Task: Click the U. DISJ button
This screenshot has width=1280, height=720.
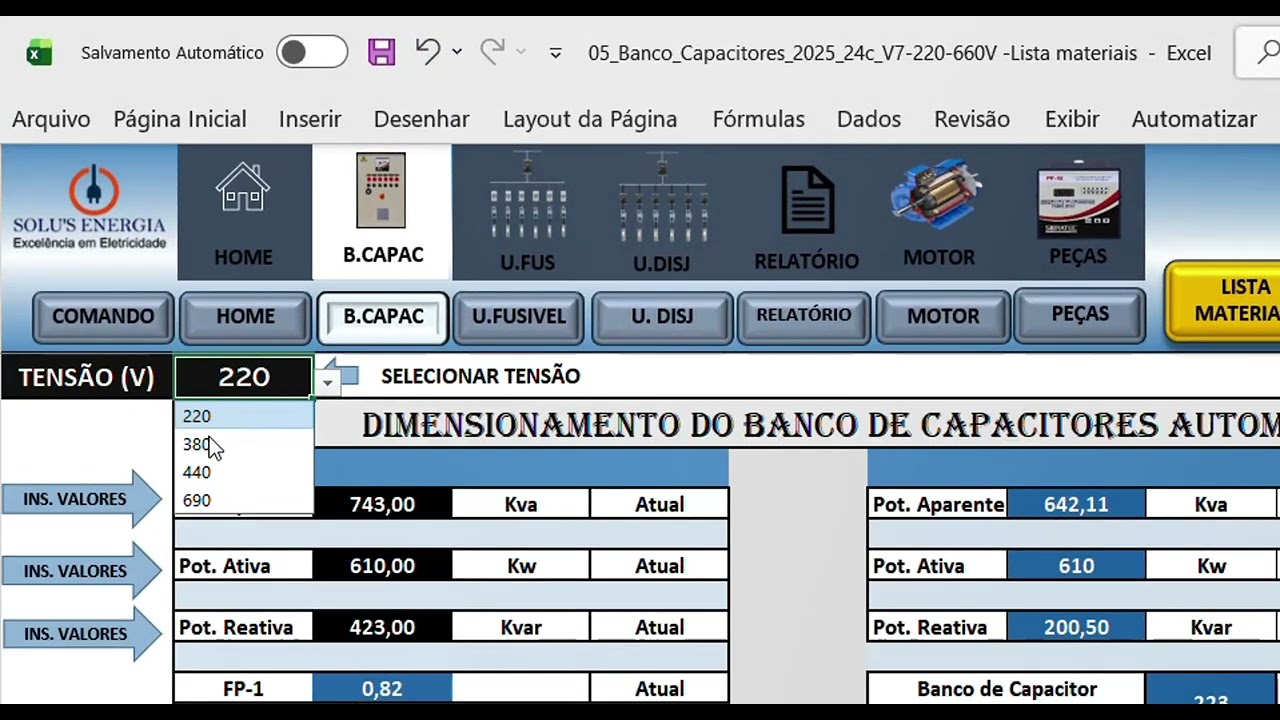Action: click(661, 317)
